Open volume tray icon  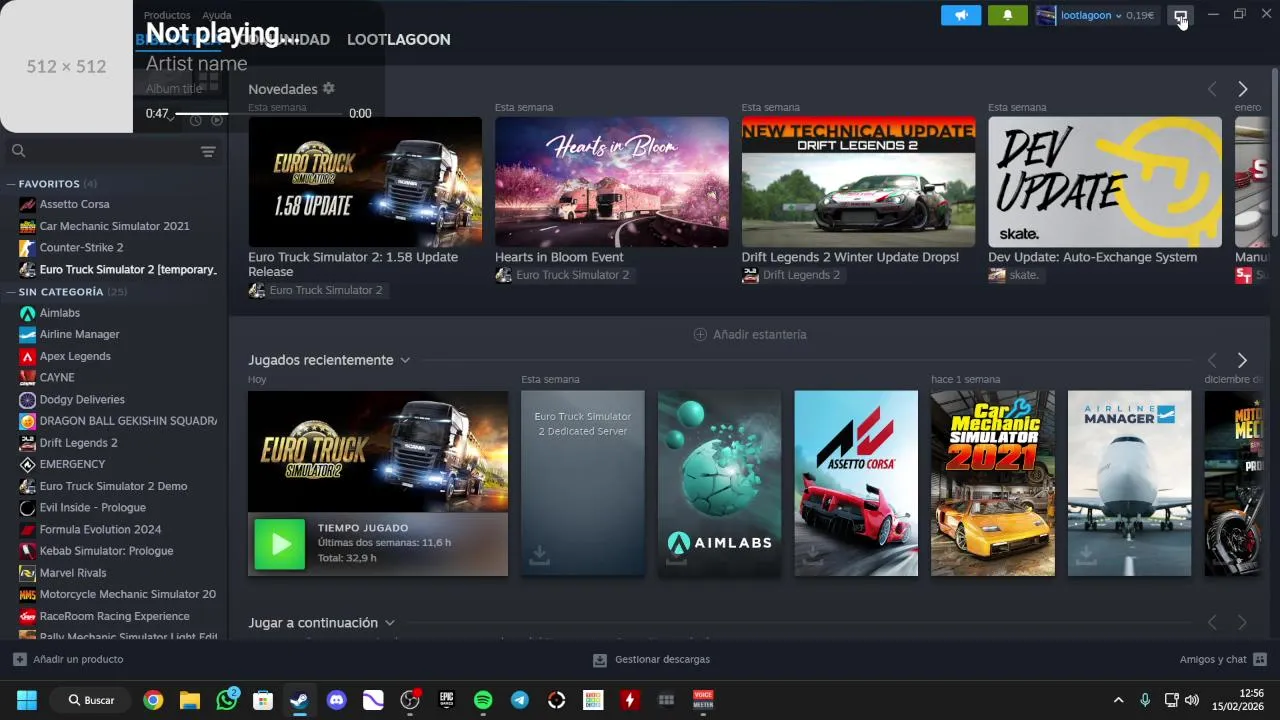click(x=1191, y=700)
